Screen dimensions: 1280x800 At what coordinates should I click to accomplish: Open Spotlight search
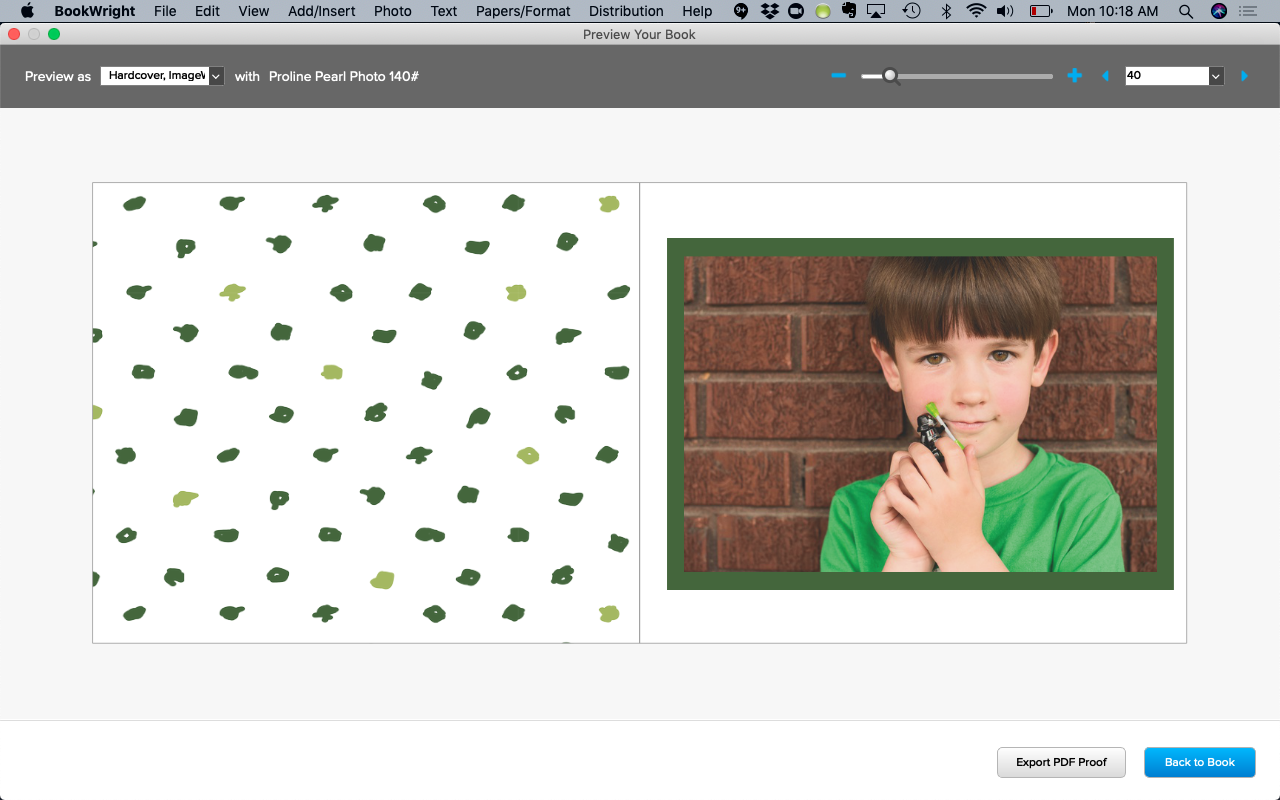[1186, 11]
